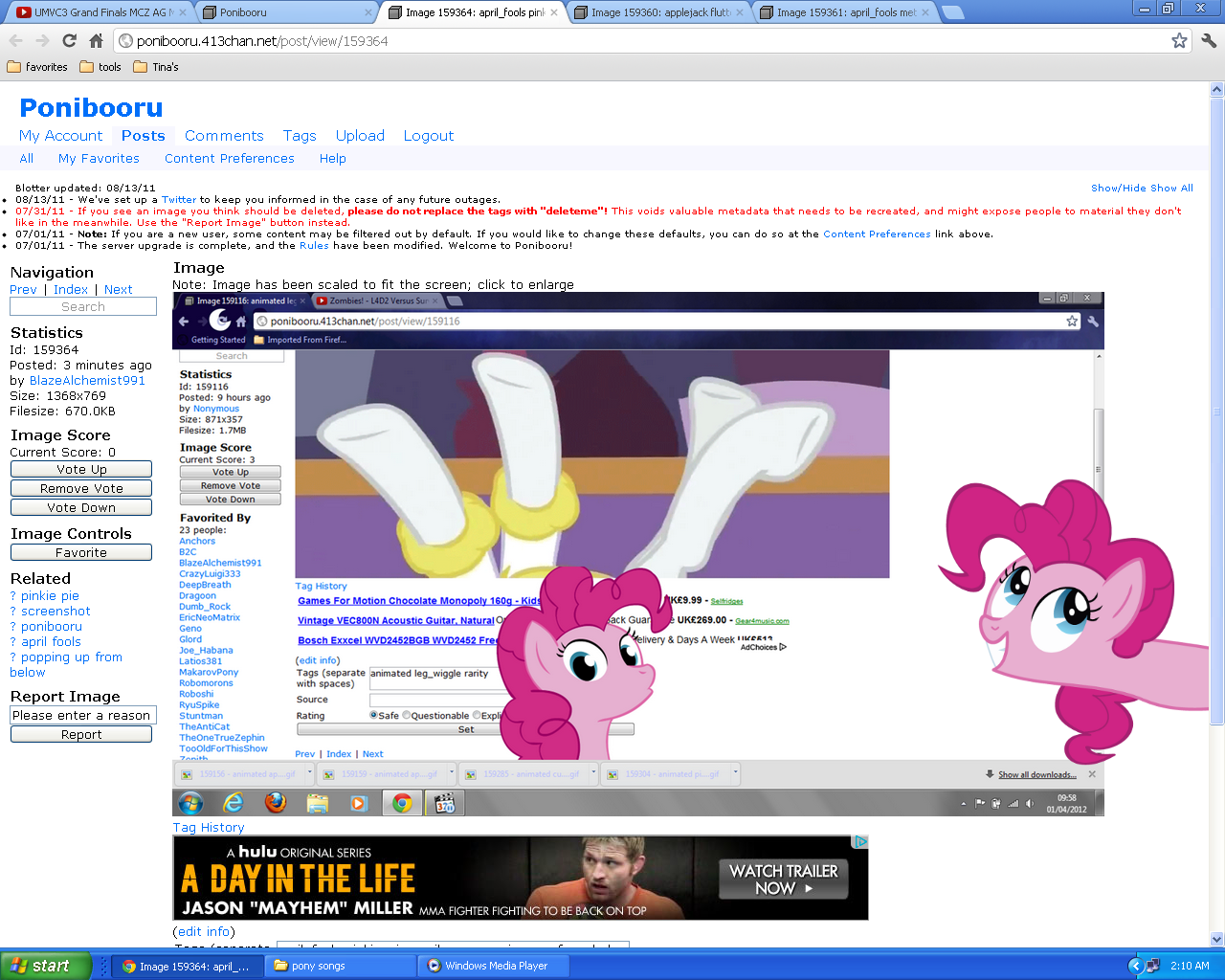
Task: Open the tools bookmark folder
Action: (100, 67)
